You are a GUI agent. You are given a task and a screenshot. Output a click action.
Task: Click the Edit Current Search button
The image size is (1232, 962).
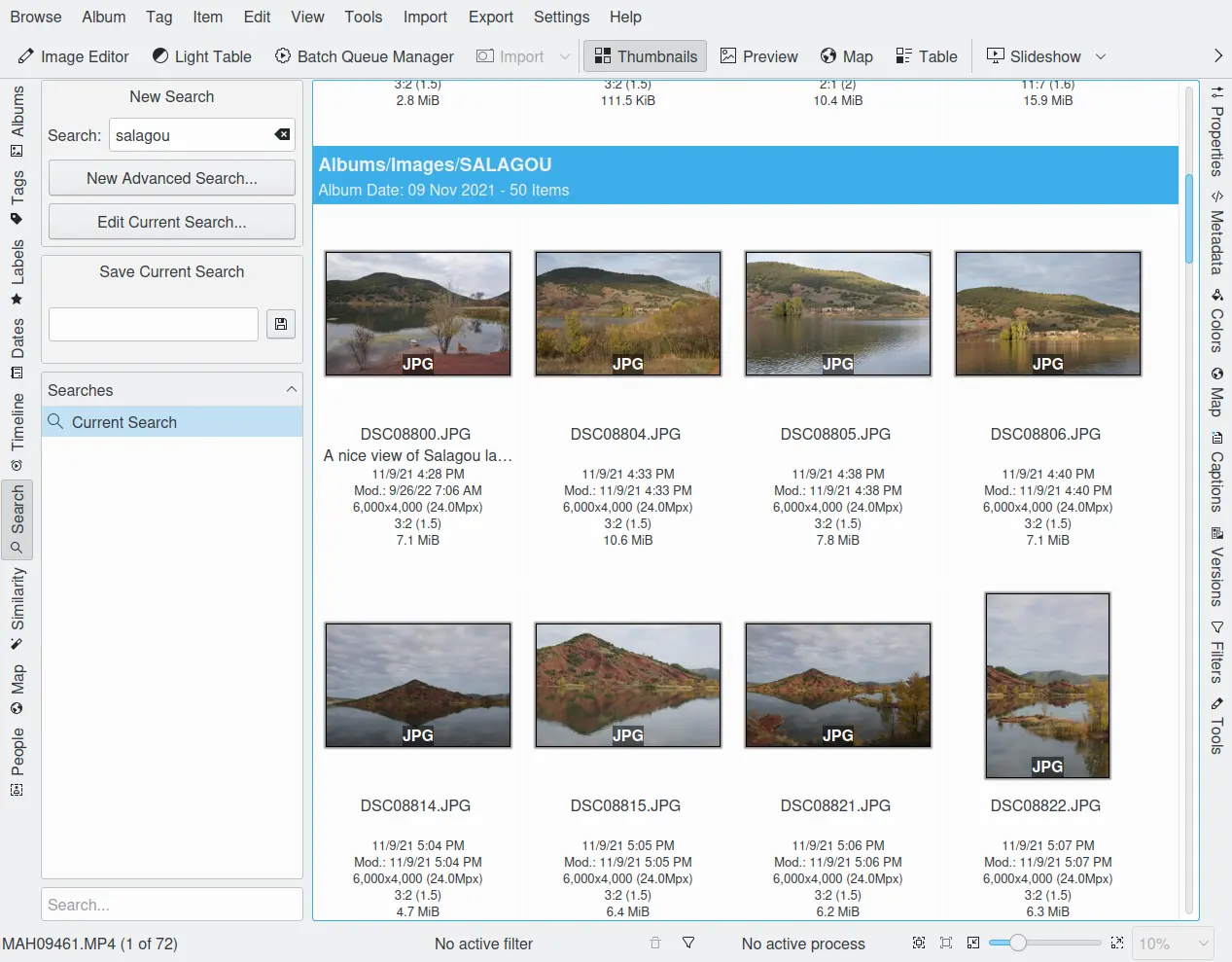[172, 222]
